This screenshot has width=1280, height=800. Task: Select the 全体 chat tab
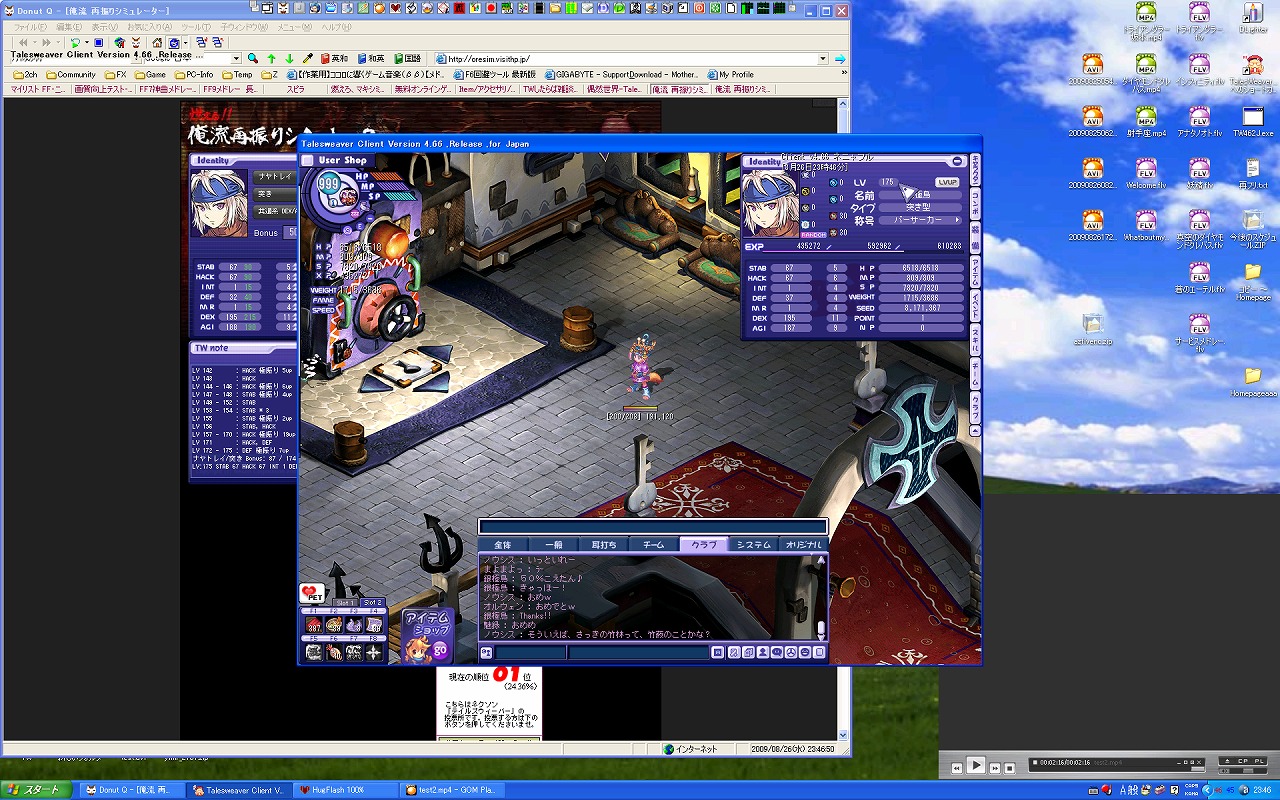(502, 545)
